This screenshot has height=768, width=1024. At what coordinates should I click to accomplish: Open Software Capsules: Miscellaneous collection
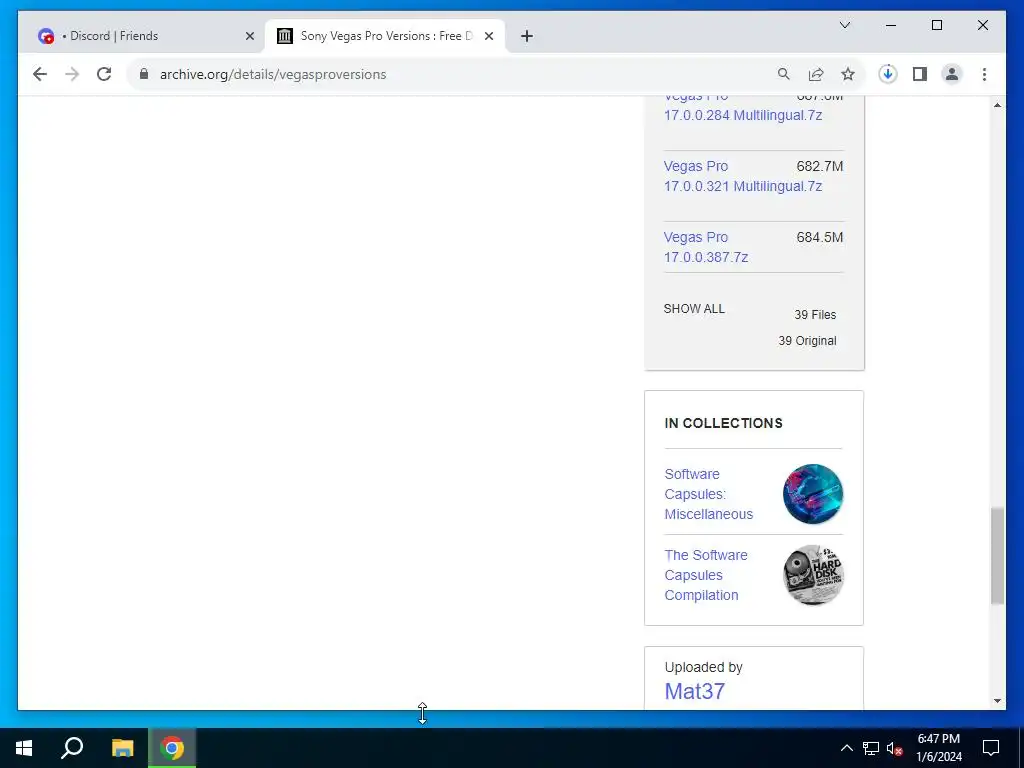(709, 494)
